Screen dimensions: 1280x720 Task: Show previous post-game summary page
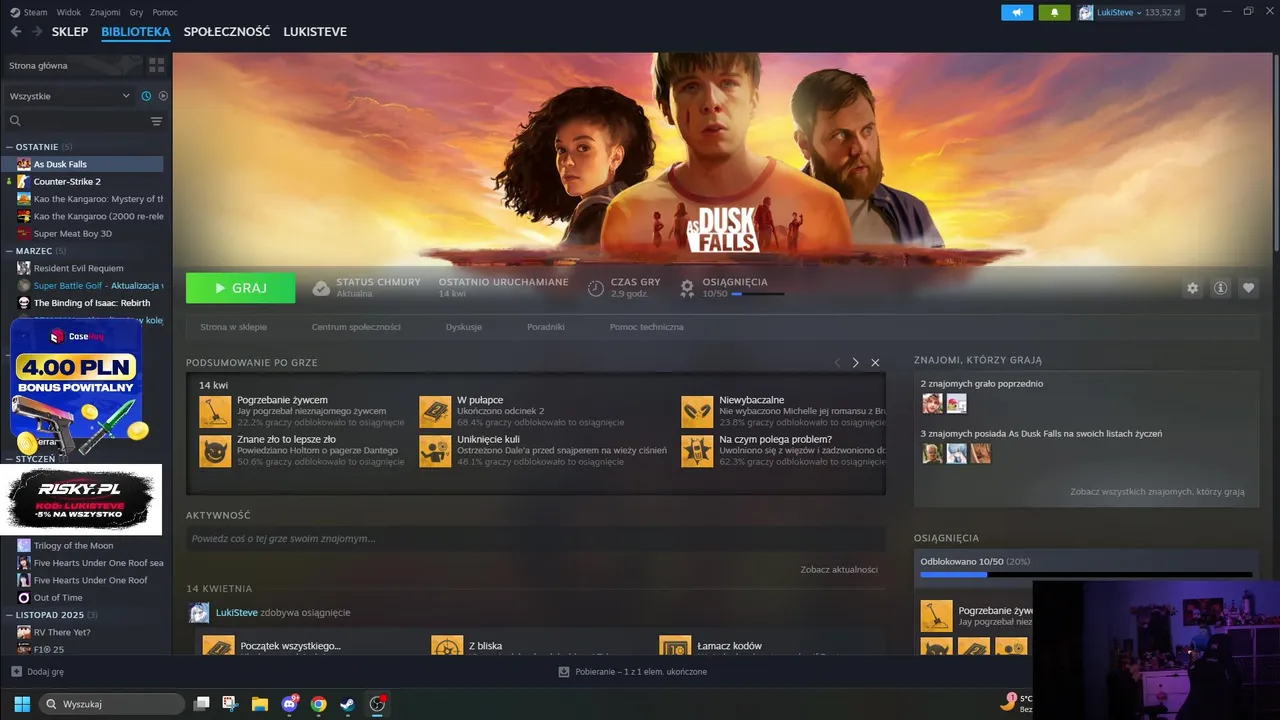tap(837, 363)
